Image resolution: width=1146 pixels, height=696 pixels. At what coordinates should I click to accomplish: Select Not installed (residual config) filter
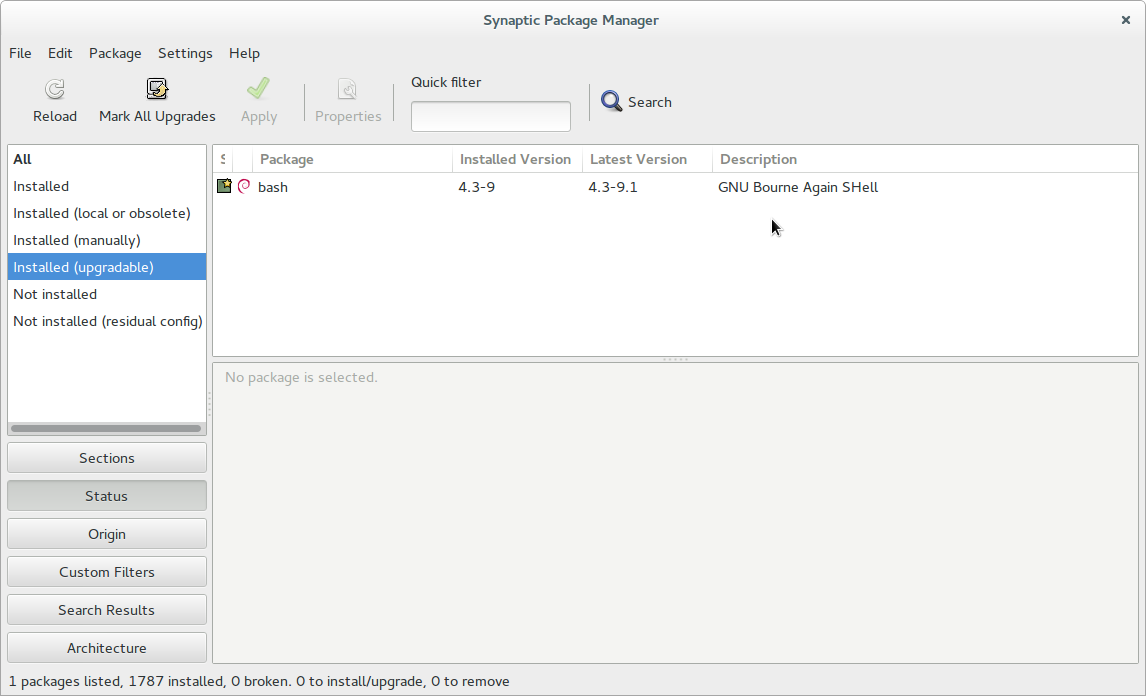pyautogui.click(x=107, y=321)
